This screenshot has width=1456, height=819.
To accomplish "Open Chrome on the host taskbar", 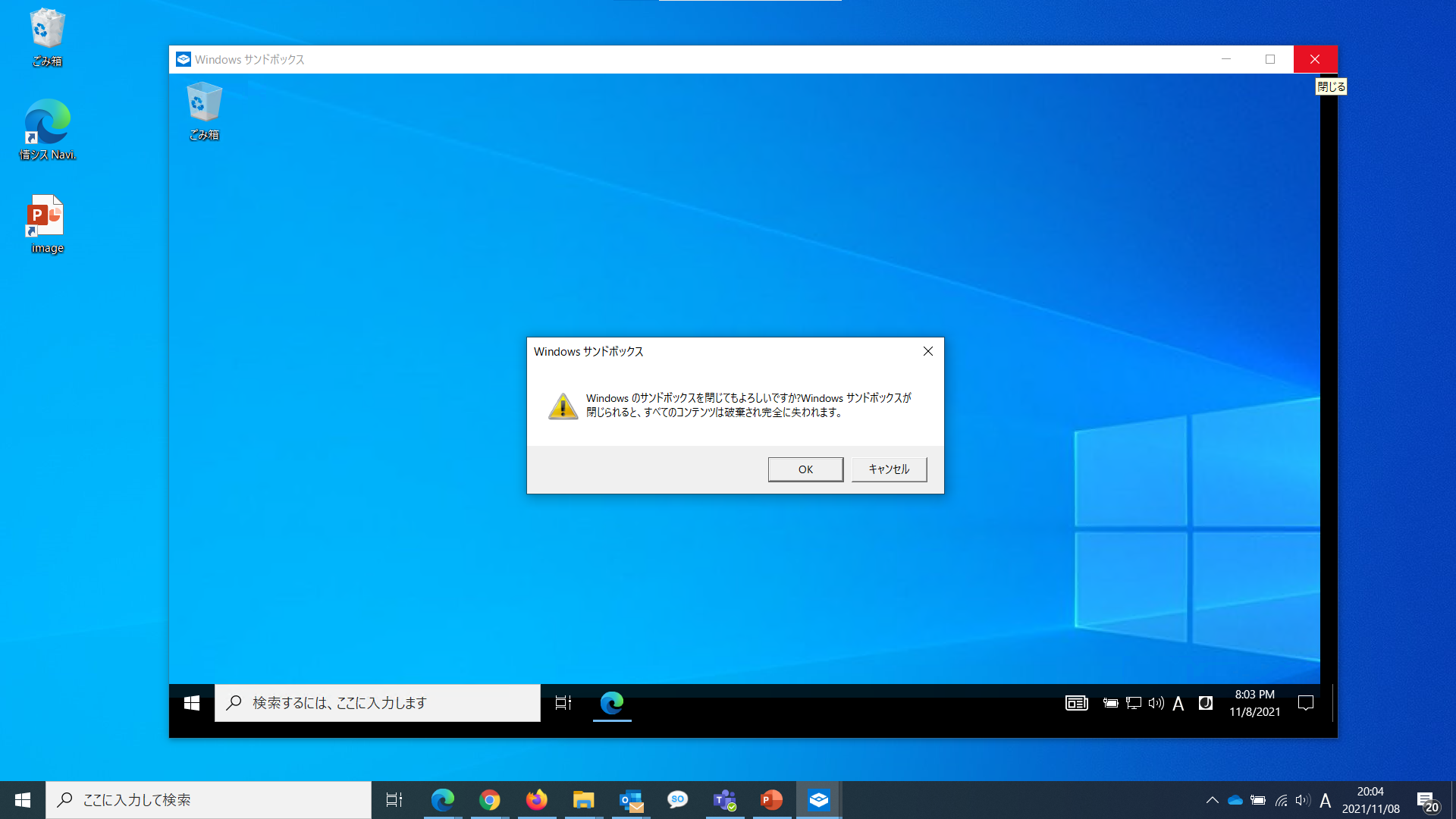I will 490,800.
